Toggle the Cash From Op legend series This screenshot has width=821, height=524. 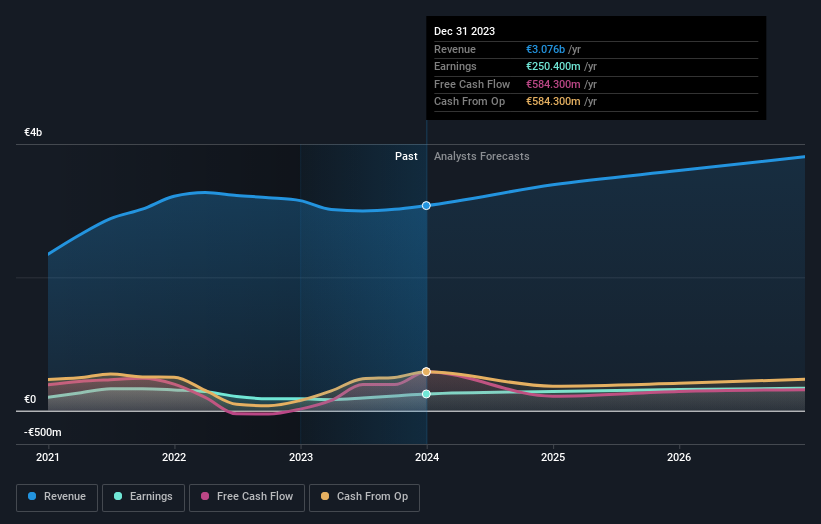364,497
